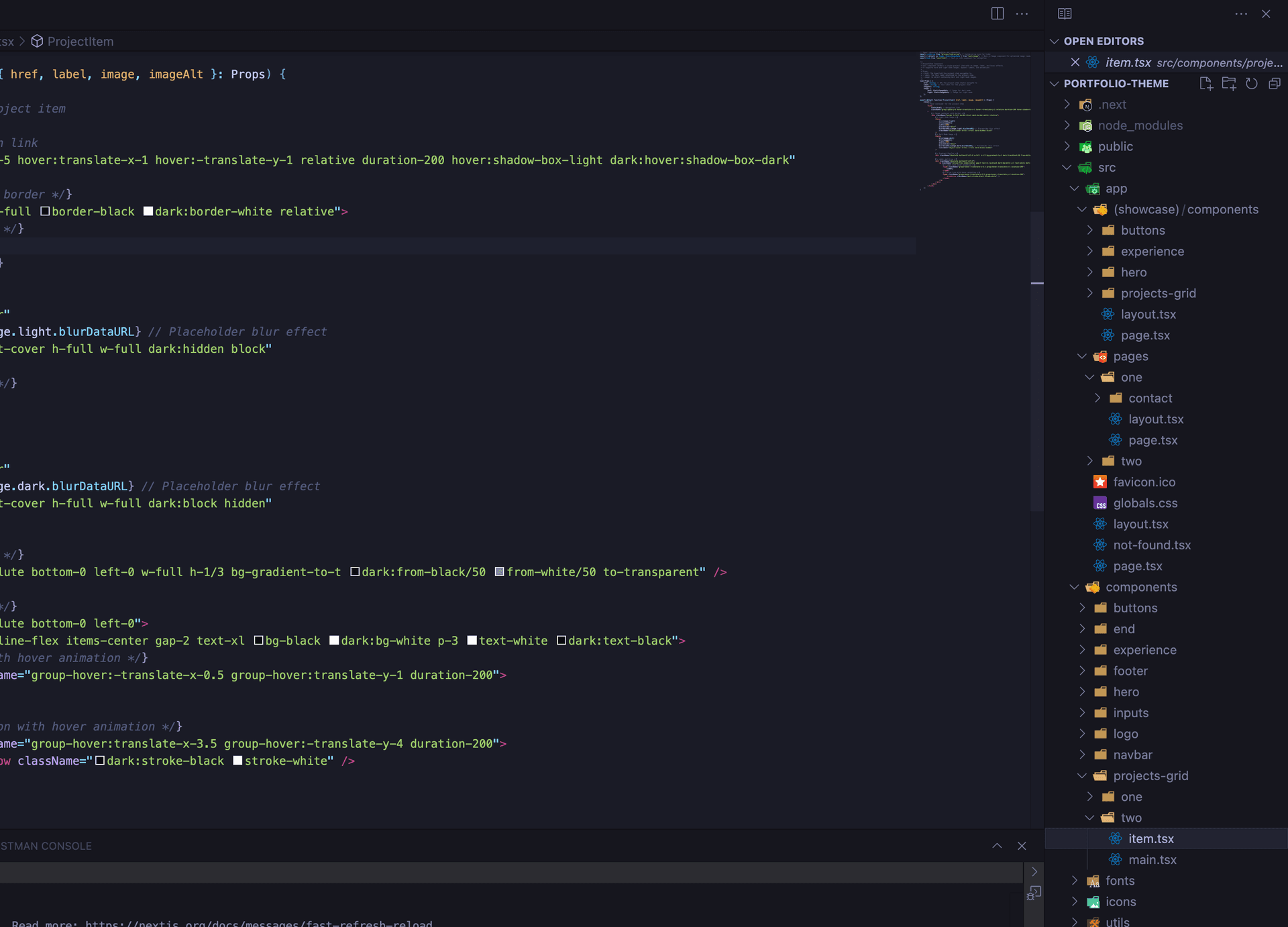Expand the node_modules folder

[1140, 125]
